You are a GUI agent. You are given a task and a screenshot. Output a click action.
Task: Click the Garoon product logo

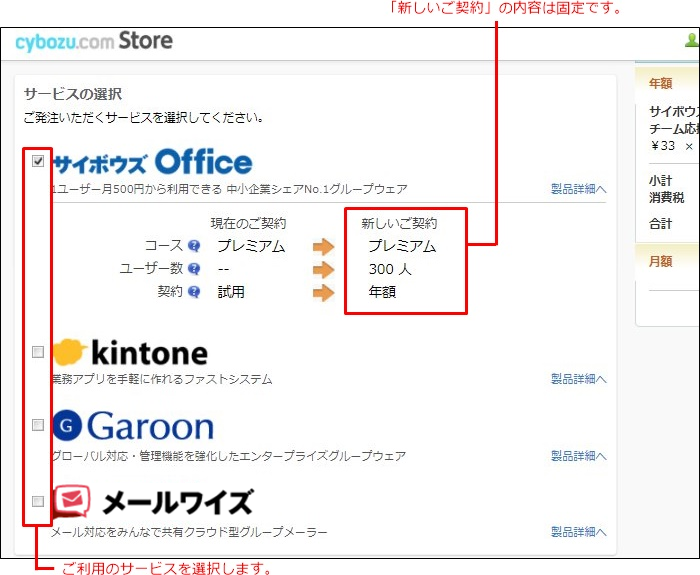tap(133, 426)
